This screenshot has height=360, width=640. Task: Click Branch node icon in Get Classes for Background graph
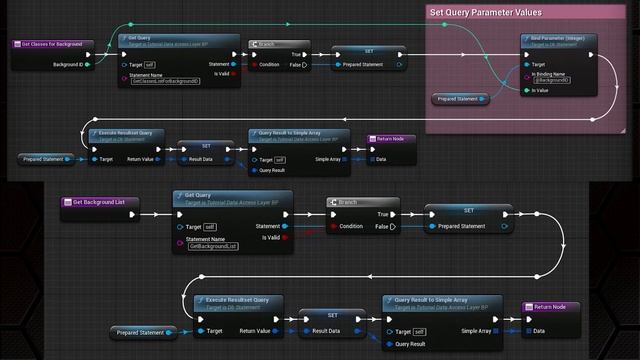[253, 44]
